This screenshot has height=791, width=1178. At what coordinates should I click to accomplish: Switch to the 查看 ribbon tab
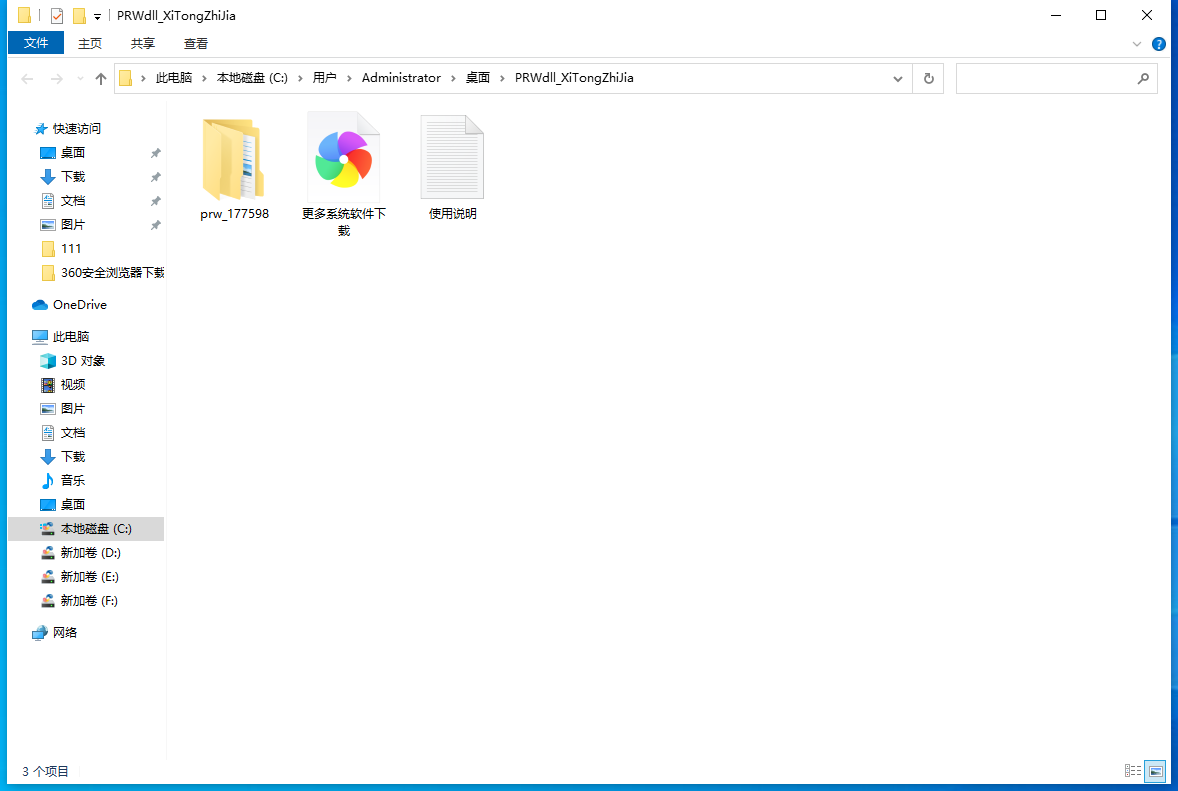[x=195, y=44]
